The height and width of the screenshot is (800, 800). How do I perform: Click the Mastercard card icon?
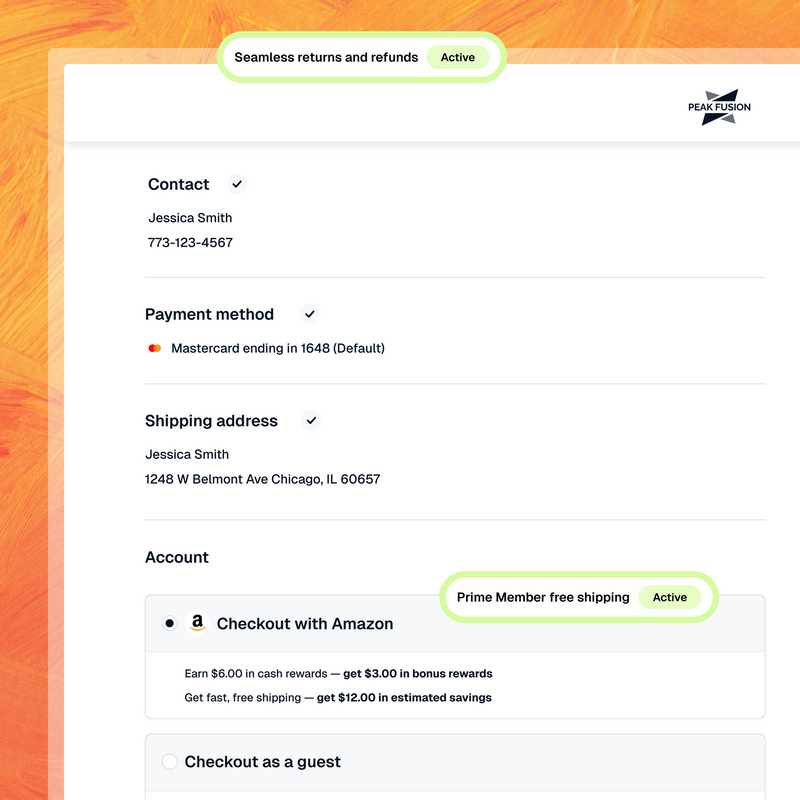coord(154,348)
